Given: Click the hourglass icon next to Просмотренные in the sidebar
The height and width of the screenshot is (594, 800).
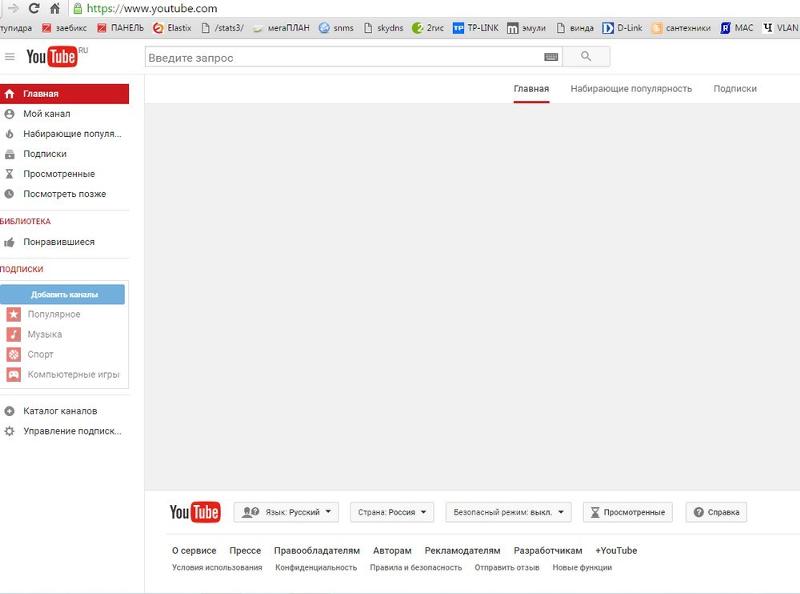Looking at the screenshot, I should click(x=9, y=174).
